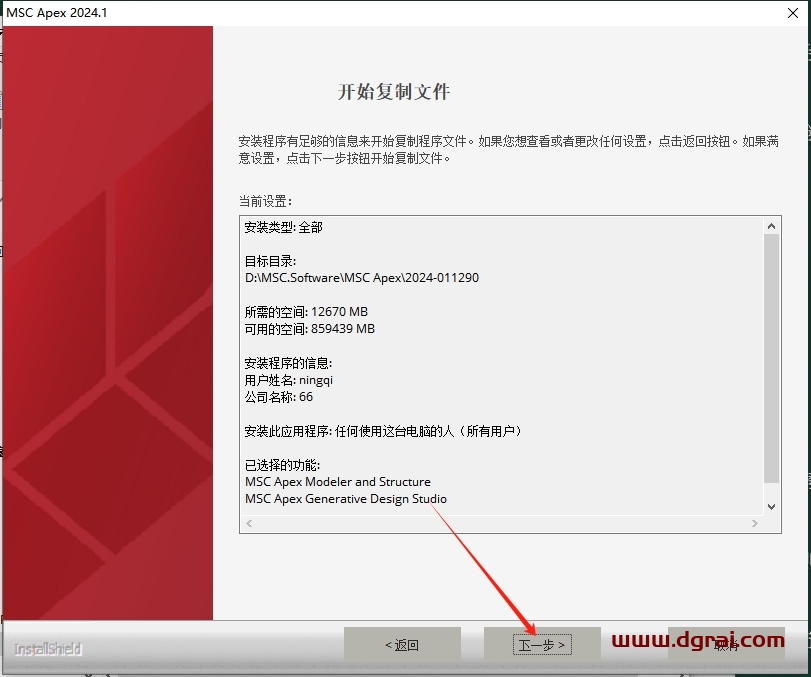Click the MSC Apex 2024.1 window title

coord(57,13)
